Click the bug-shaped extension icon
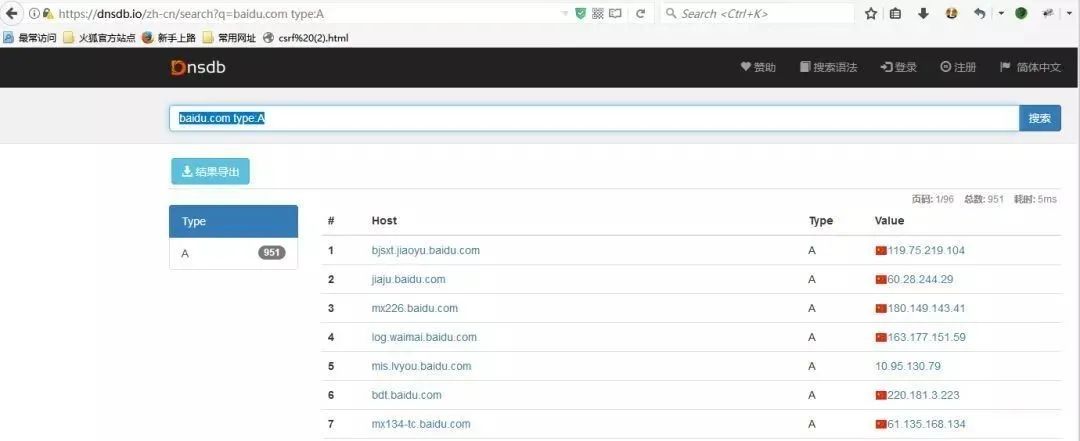Image resolution: width=1080 pixels, height=441 pixels. click(1049, 13)
